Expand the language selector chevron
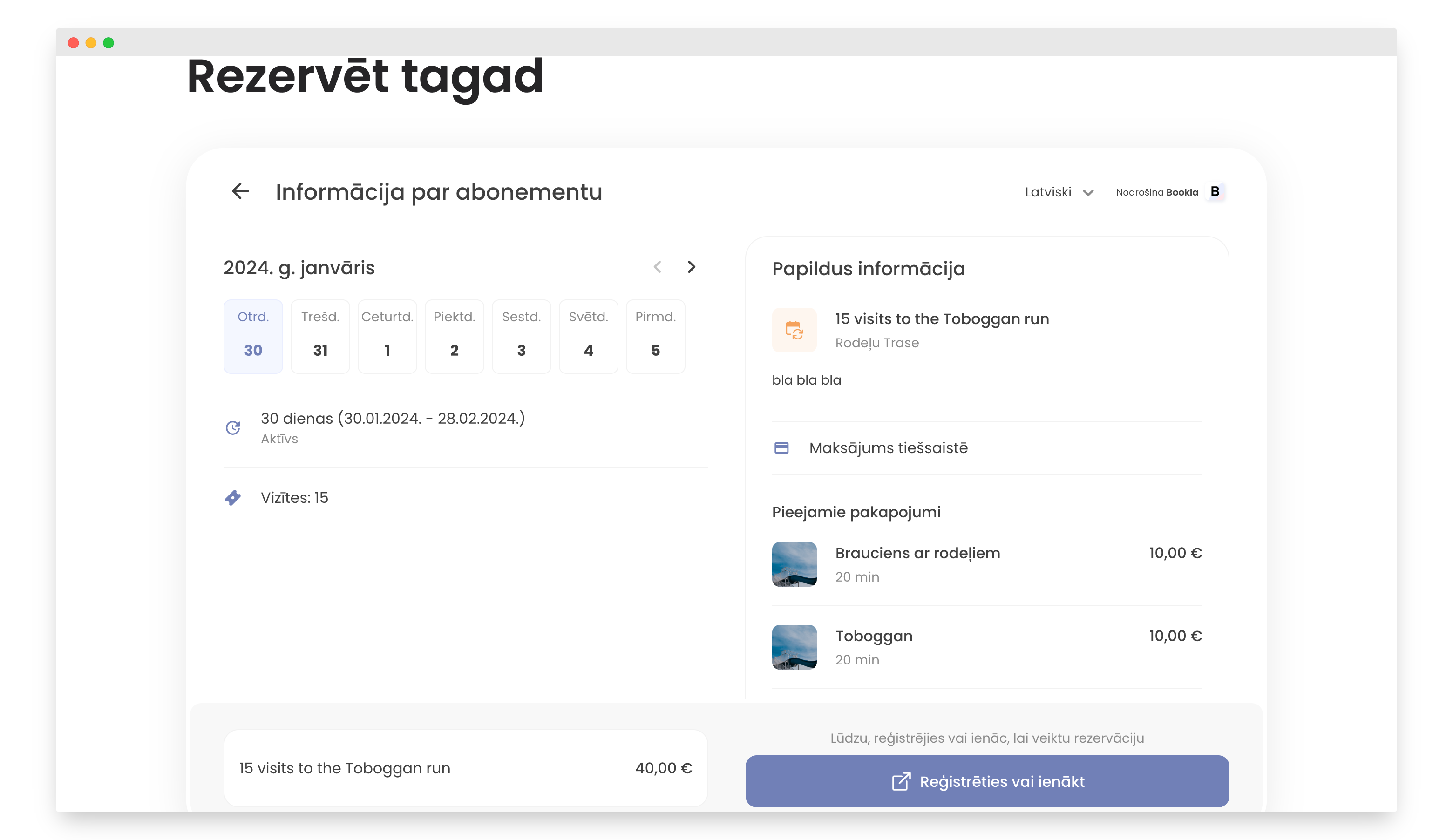The height and width of the screenshot is (840, 1453). pos(1089,193)
